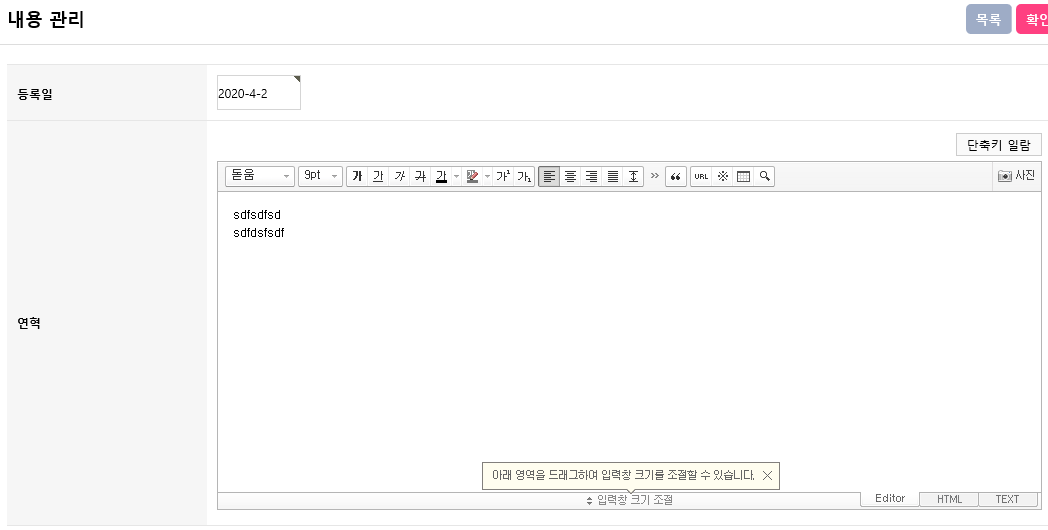The height and width of the screenshot is (530, 1048).
Task: Toggle underline text formatting
Action: (378, 176)
